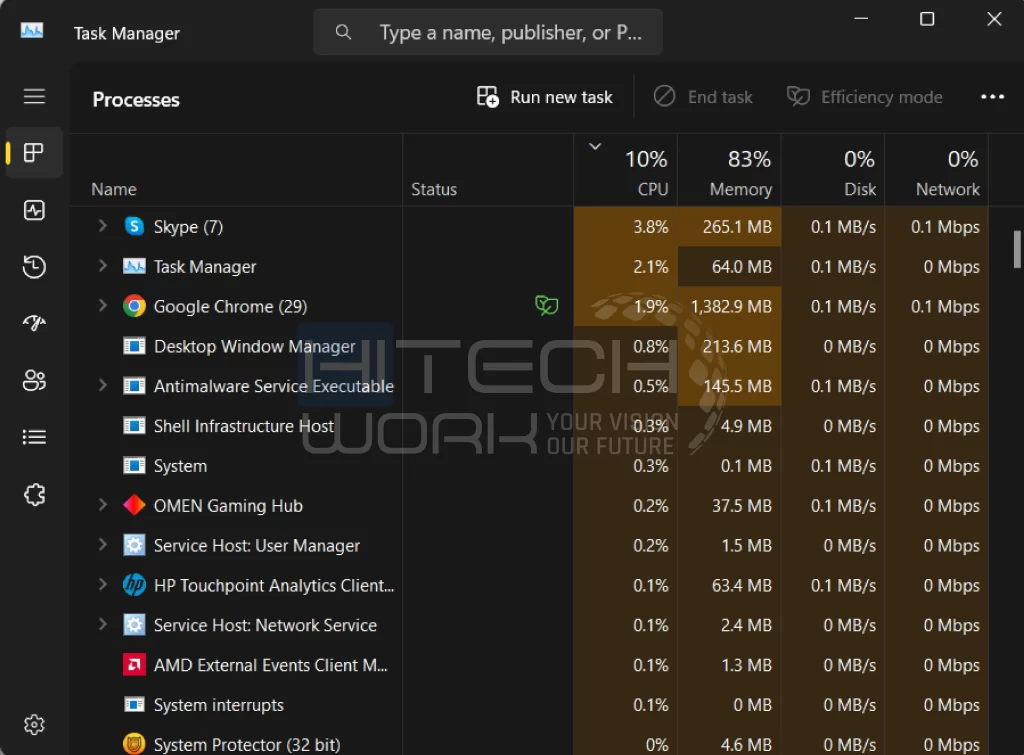Select the Processes sidebar icon

(x=34, y=153)
